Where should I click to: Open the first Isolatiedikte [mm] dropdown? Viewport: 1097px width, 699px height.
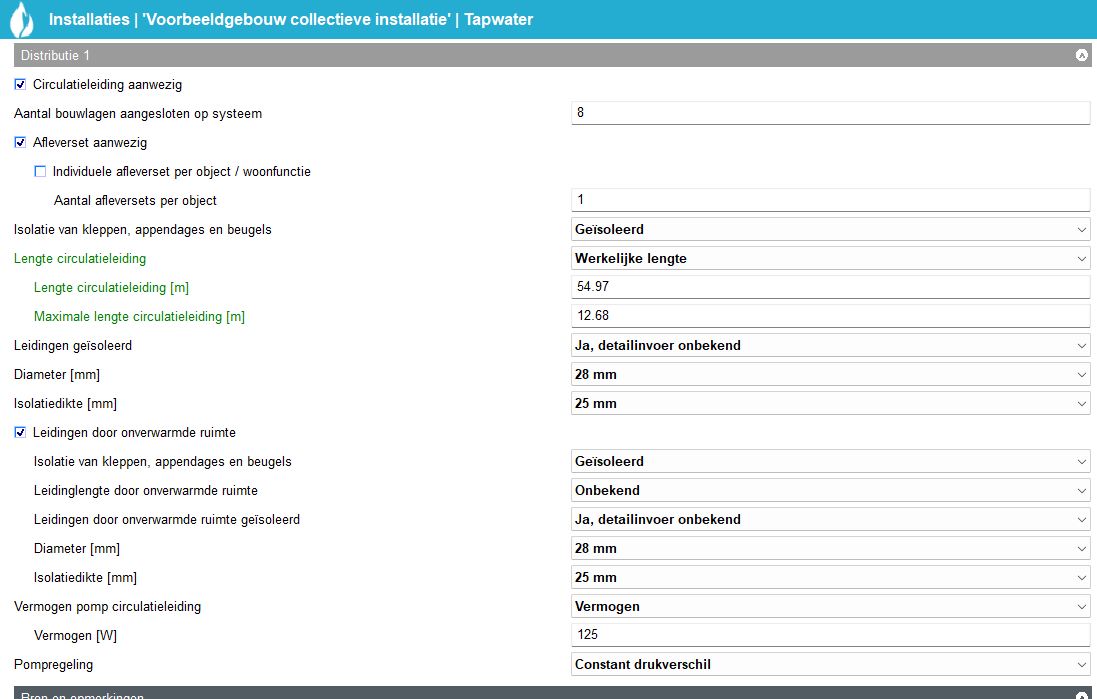[x=830, y=404]
